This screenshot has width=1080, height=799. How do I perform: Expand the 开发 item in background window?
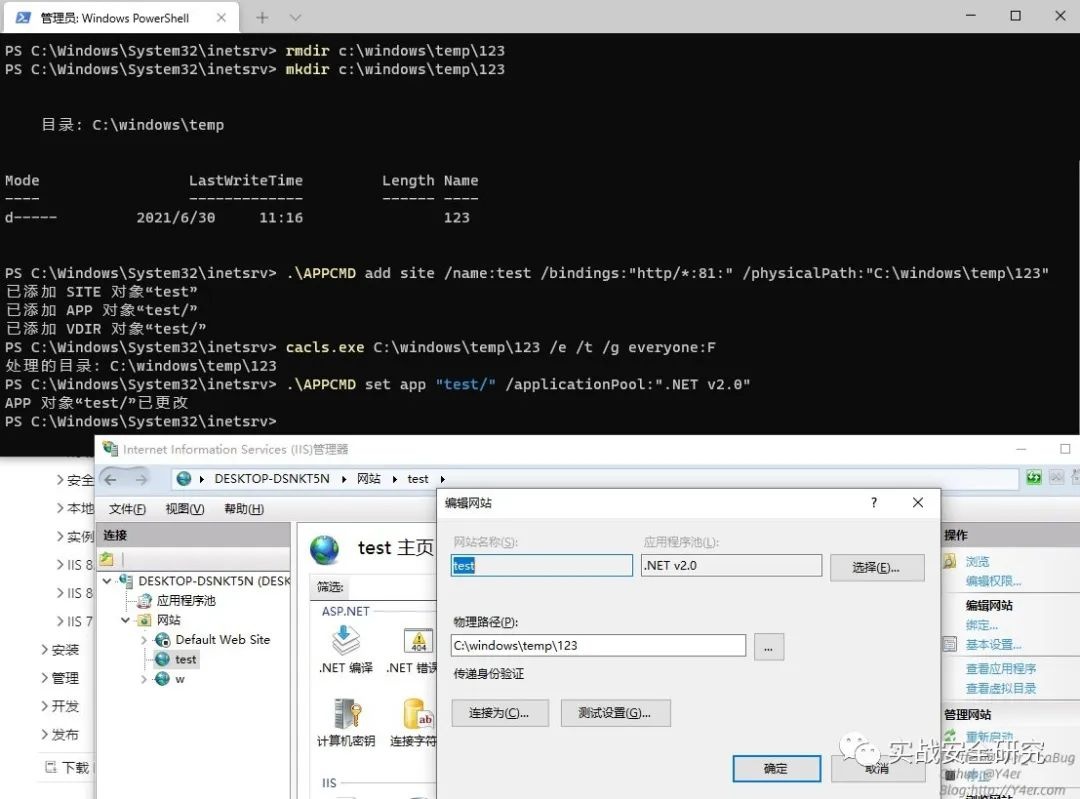click(x=44, y=706)
